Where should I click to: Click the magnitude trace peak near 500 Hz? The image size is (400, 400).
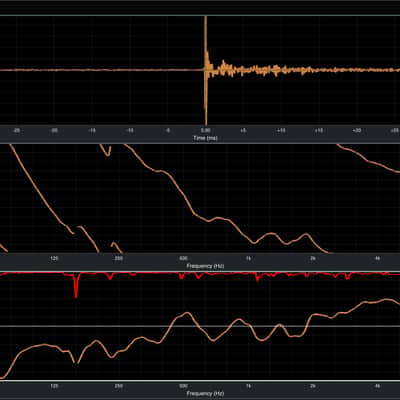tap(187, 313)
